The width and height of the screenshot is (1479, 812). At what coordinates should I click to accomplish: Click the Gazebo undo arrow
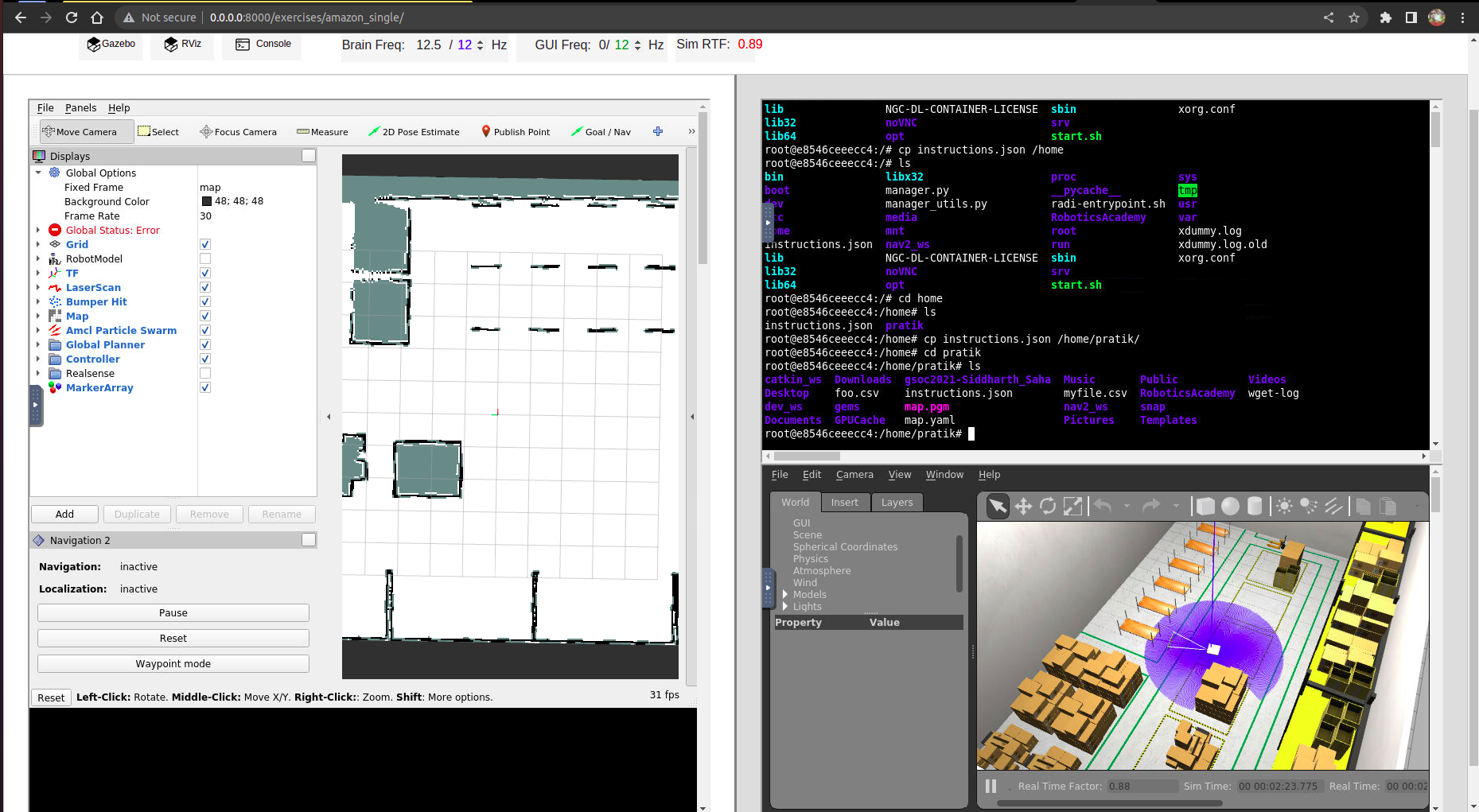1103,506
